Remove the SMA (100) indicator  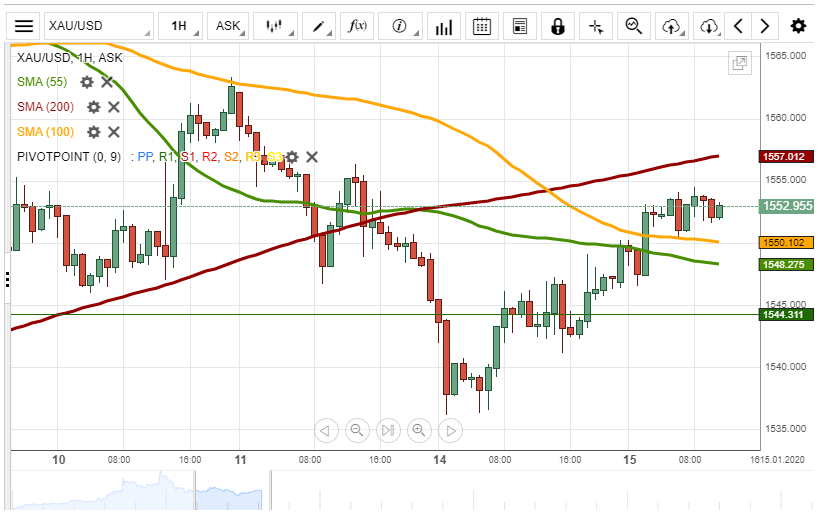tap(114, 132)
